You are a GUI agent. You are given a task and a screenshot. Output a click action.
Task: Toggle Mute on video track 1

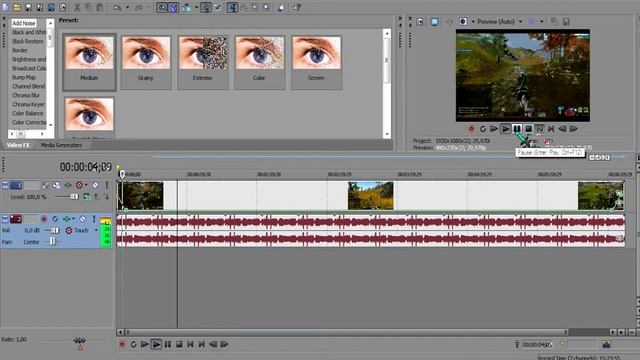95,185
